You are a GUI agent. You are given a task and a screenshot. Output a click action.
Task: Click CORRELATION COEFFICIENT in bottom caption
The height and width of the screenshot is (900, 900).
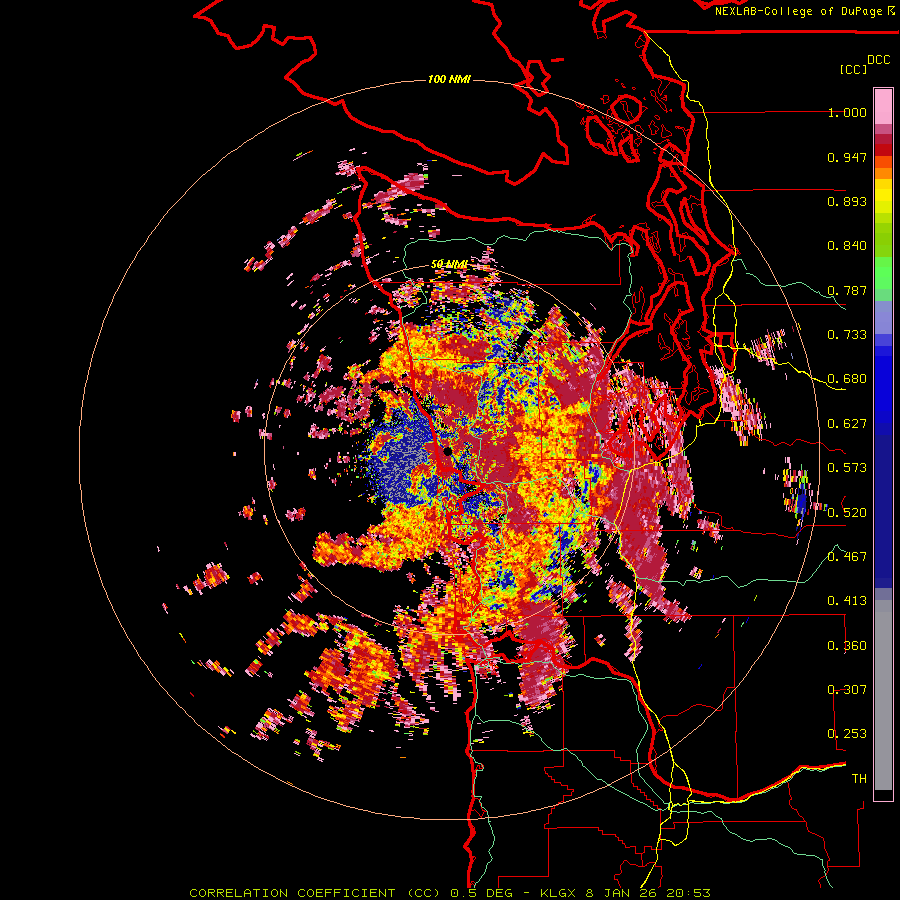coord(292,893)
